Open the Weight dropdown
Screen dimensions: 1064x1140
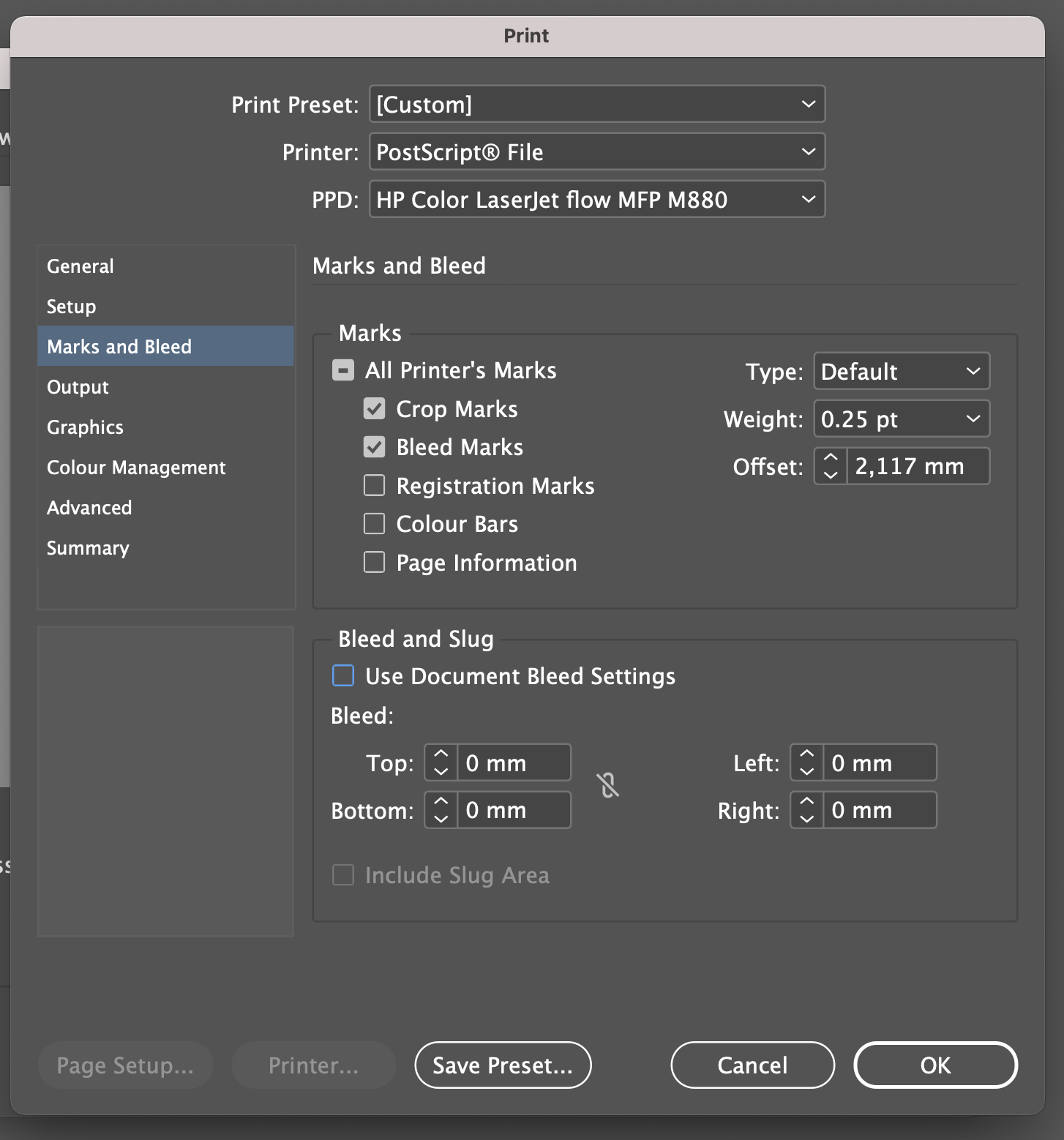[x=901, y=419]
